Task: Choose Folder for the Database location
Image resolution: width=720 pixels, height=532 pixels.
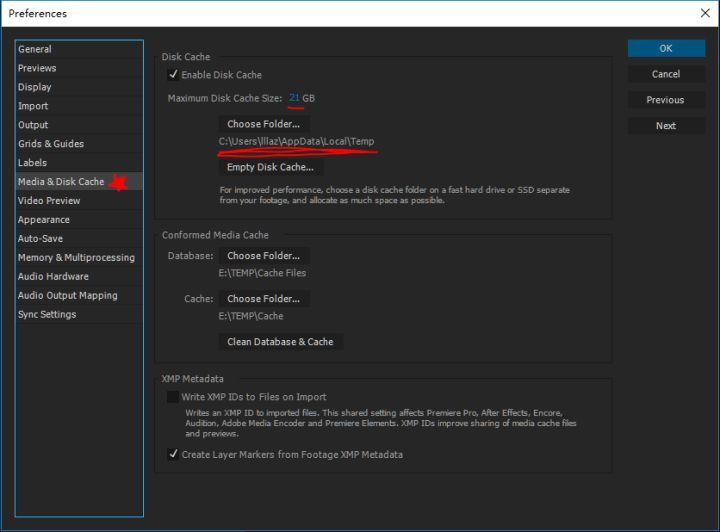Action: coord(264,256)
